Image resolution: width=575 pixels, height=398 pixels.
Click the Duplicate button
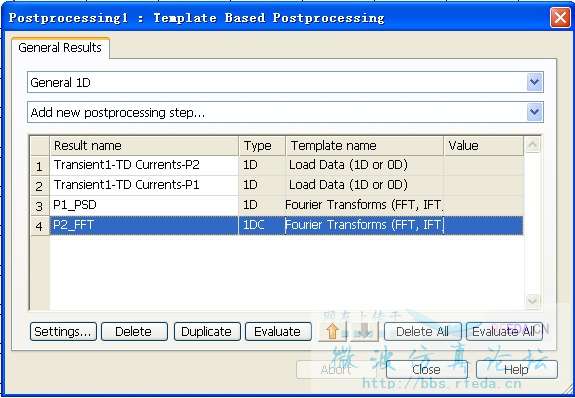tap(207, 332)
